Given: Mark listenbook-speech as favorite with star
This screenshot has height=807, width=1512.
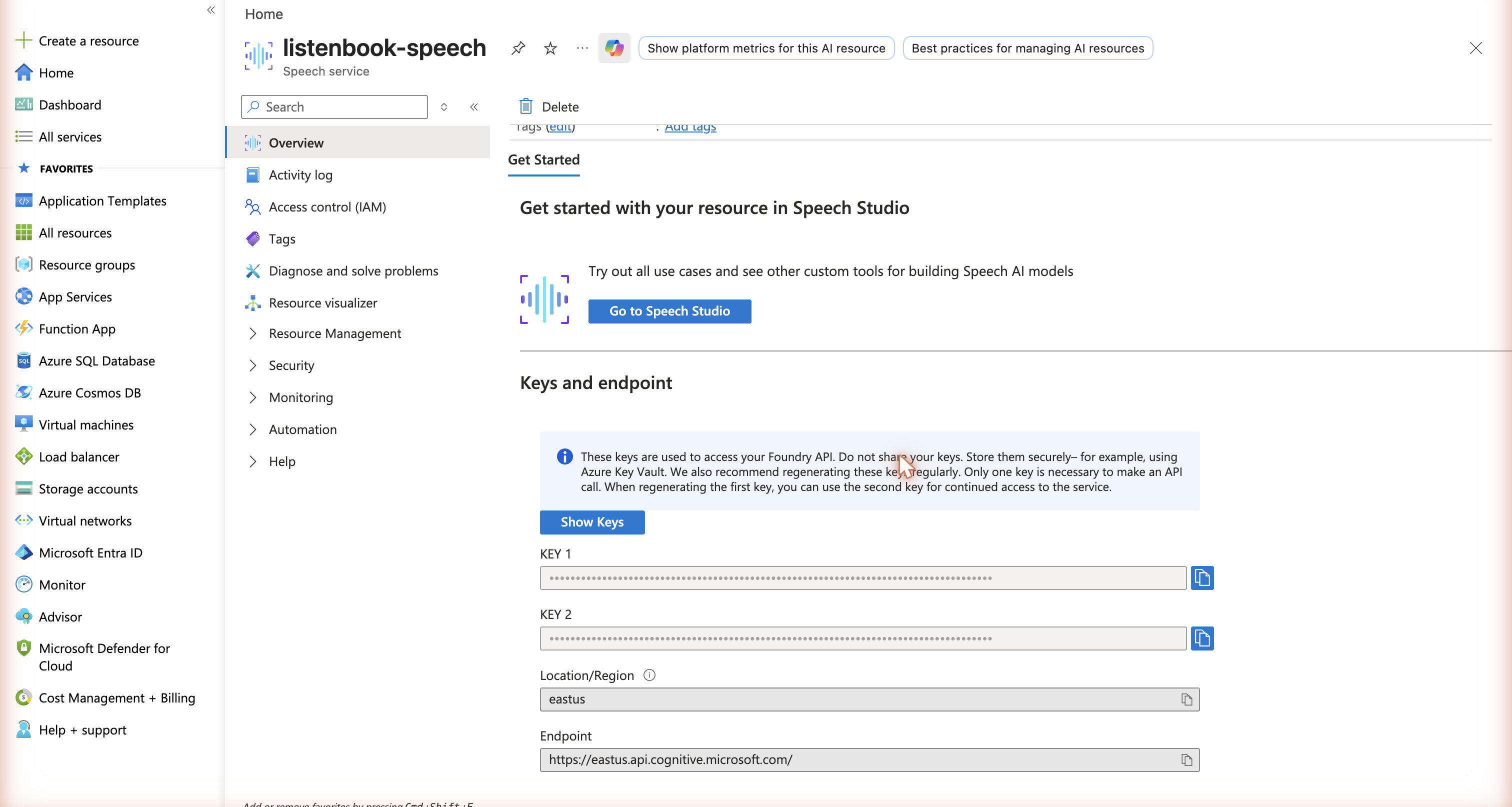Looking at the screenshot, I should (x=550, y=48).
